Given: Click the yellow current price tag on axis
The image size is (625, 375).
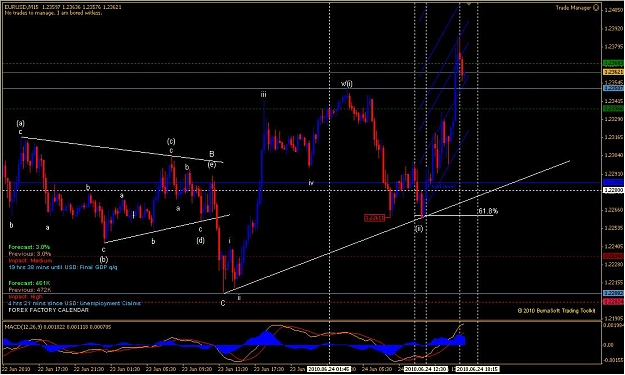Looking at the screenshot, I should point(613,72).
